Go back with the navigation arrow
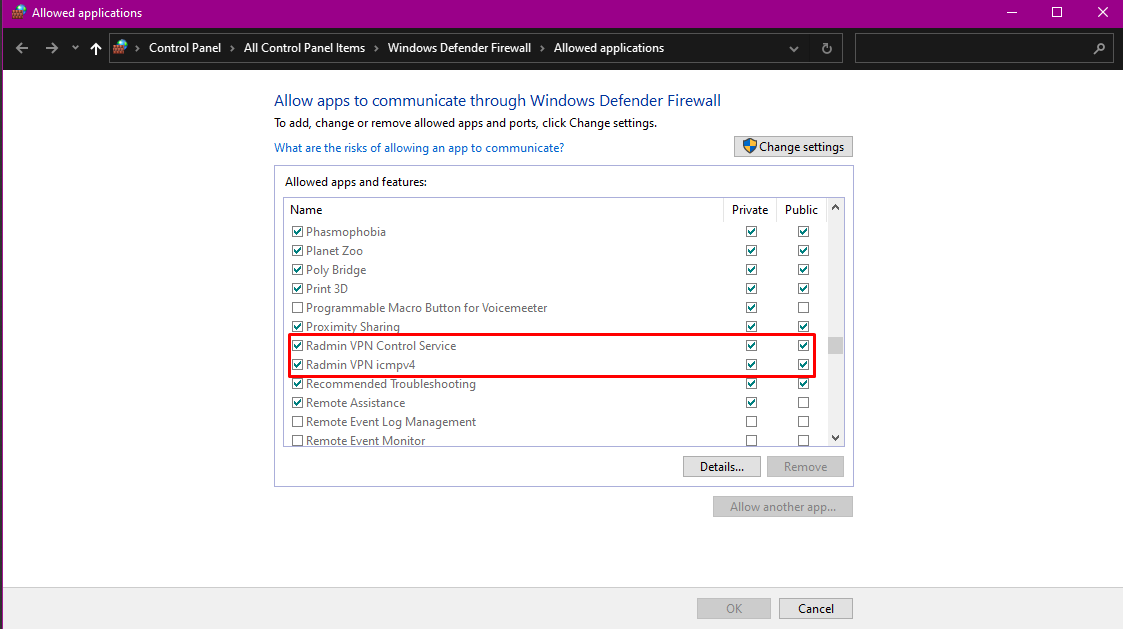The image size is (1123, 629). (x=22, y=48)
